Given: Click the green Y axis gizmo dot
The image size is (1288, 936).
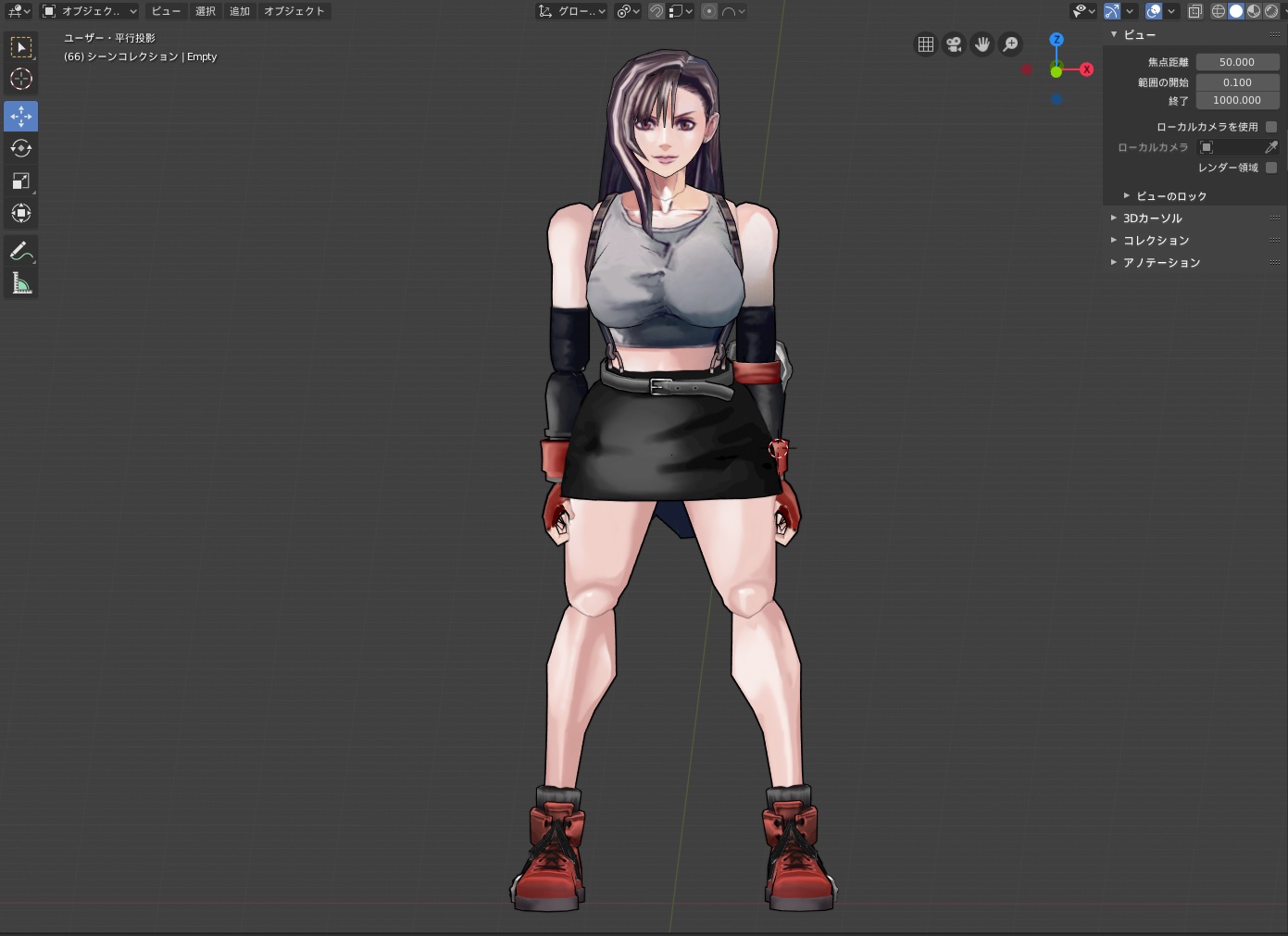Looking at the screenshot, I should pyautogui.click(x=1057, y=71).
